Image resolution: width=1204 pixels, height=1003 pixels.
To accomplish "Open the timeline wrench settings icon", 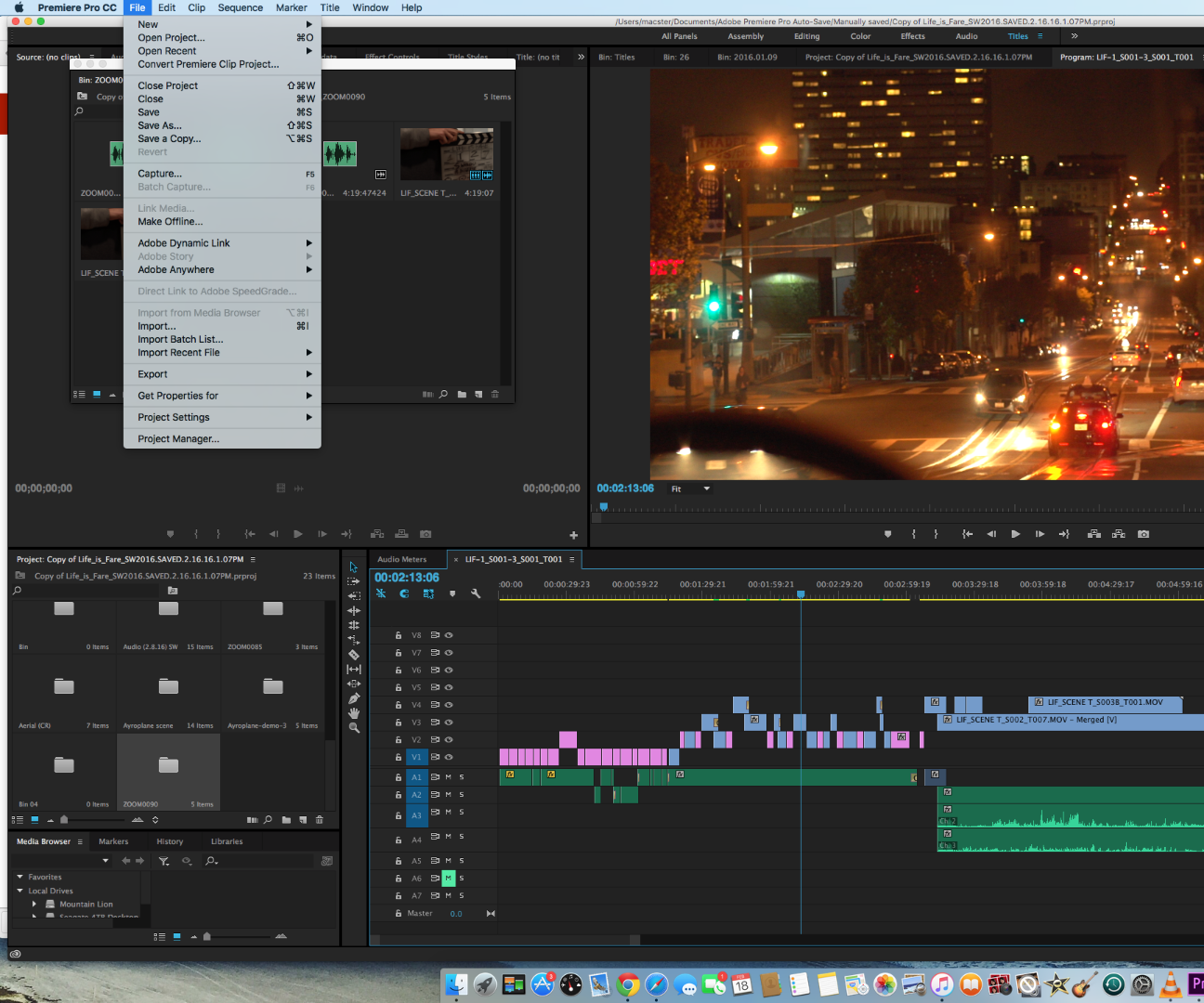I will [476, 593].
